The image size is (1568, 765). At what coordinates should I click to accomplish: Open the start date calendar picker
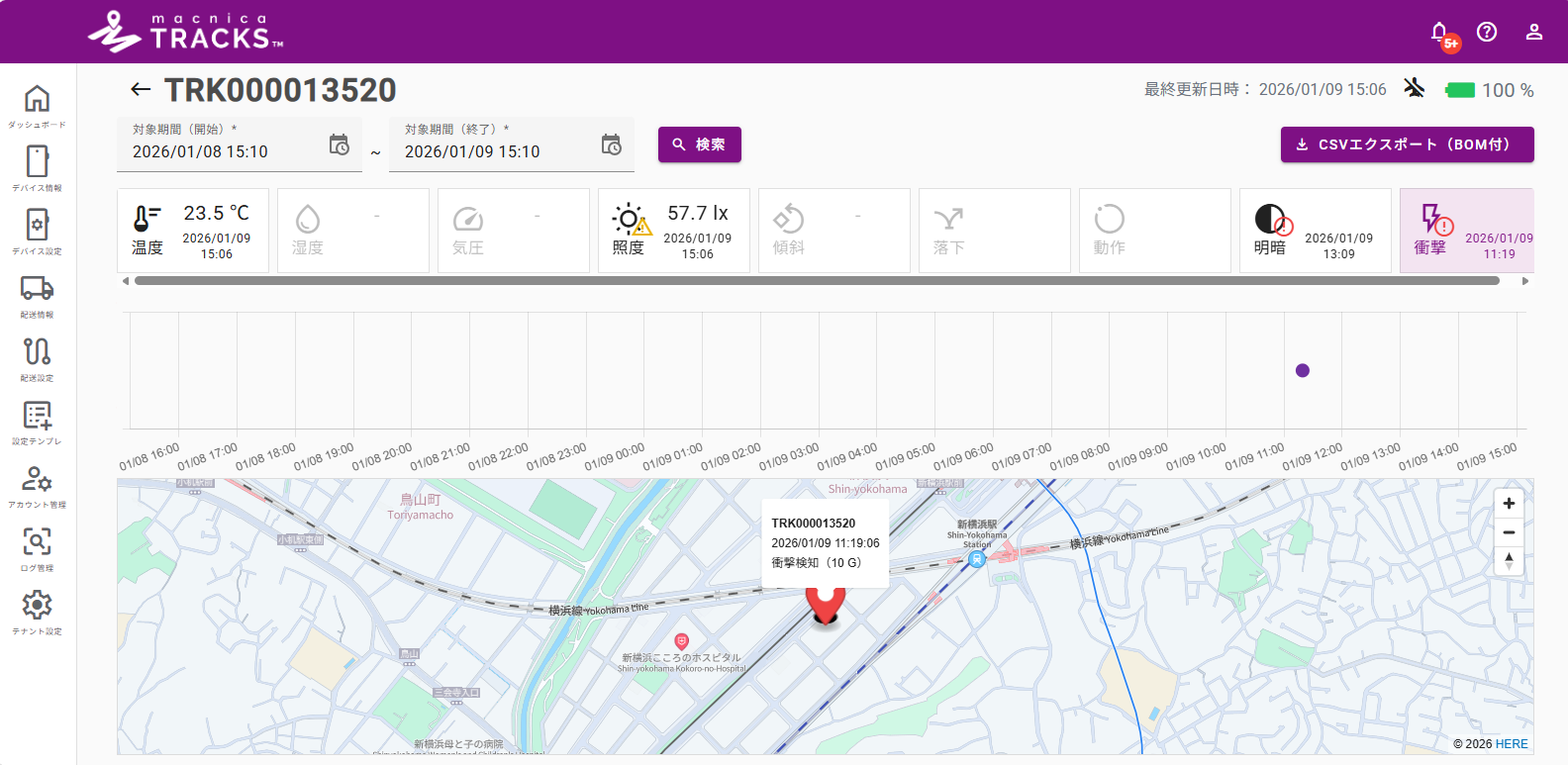340,145
